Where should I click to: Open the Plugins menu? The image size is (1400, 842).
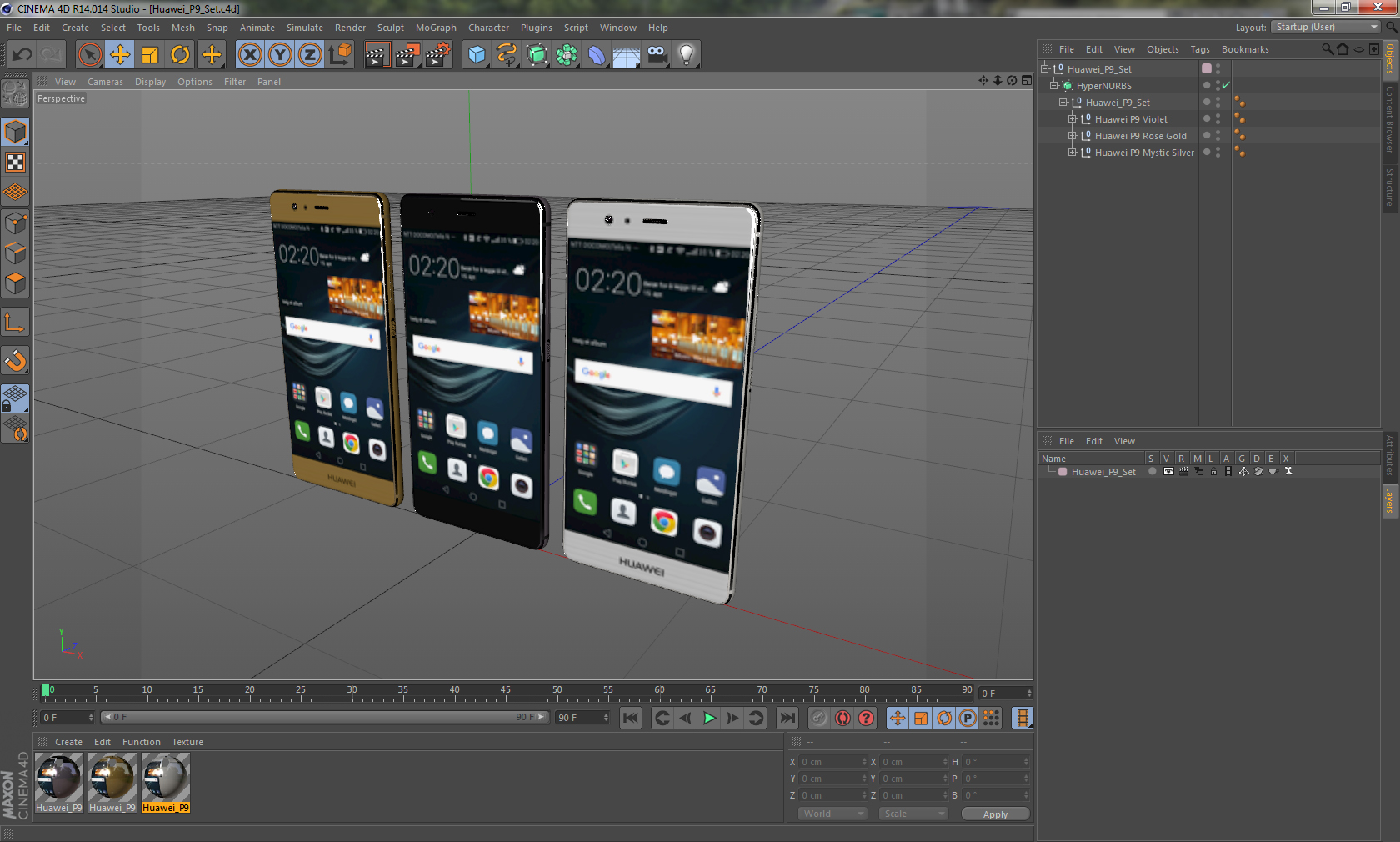pyautogui.click(x=537, y=28)
